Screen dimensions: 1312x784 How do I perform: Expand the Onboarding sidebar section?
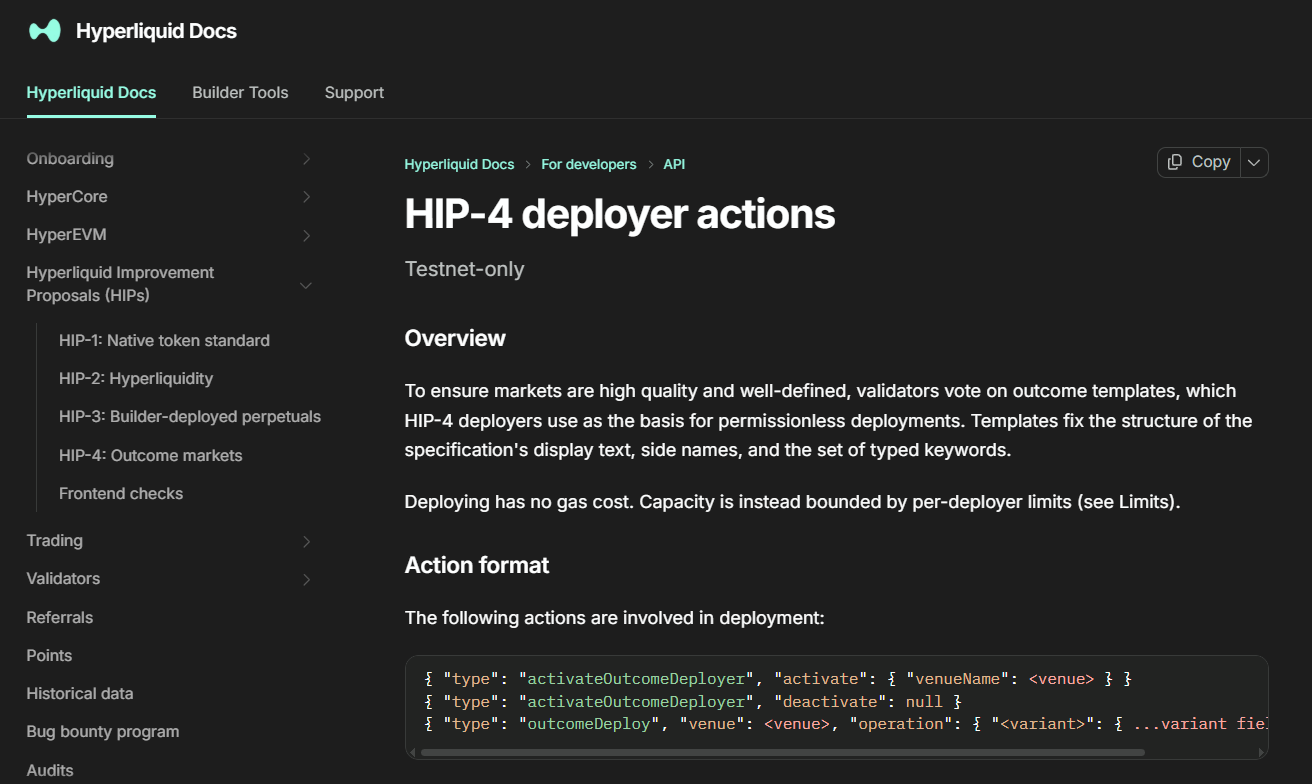pos(306,159)
